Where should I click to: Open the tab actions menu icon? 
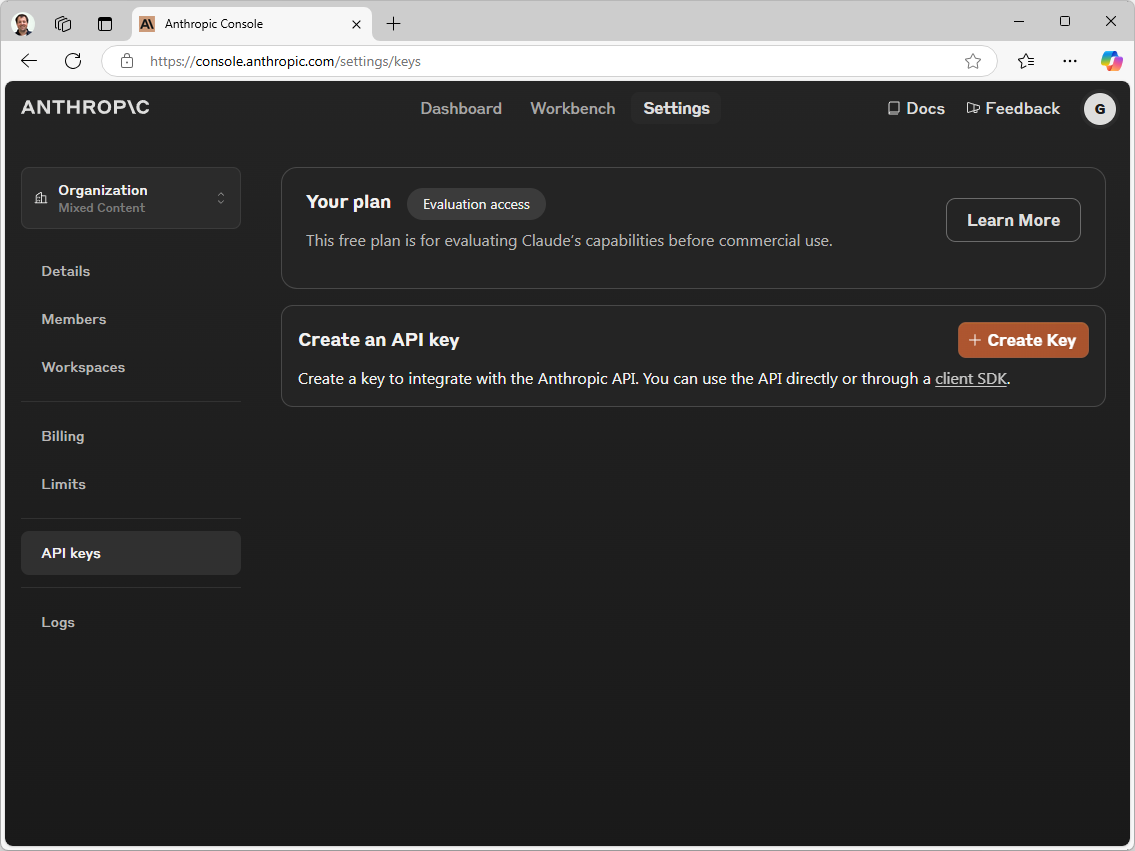pos(105,23)
